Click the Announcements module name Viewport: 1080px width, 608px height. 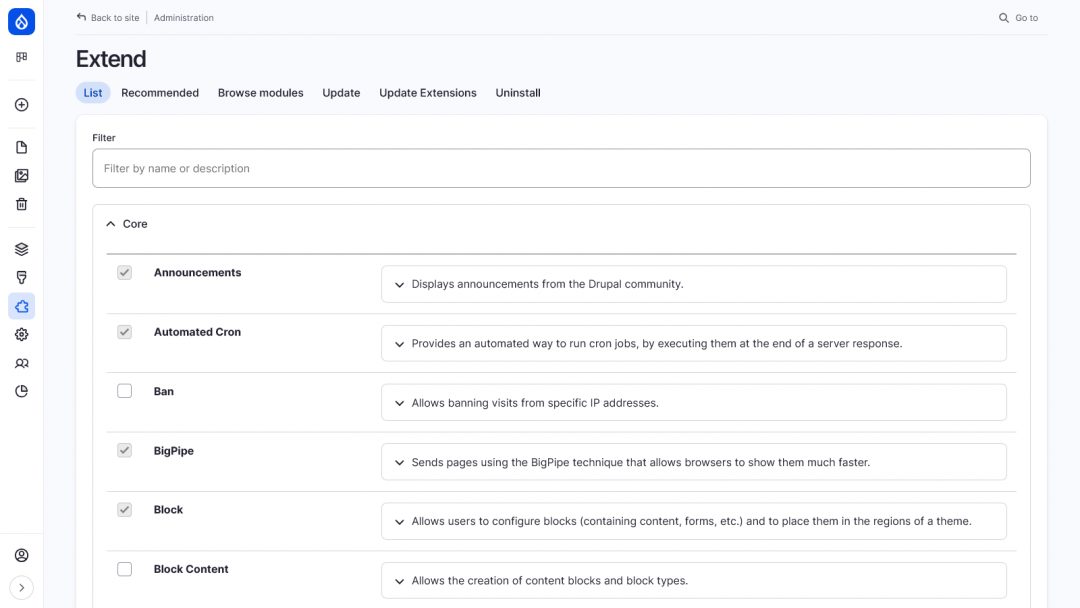point(198,273)
